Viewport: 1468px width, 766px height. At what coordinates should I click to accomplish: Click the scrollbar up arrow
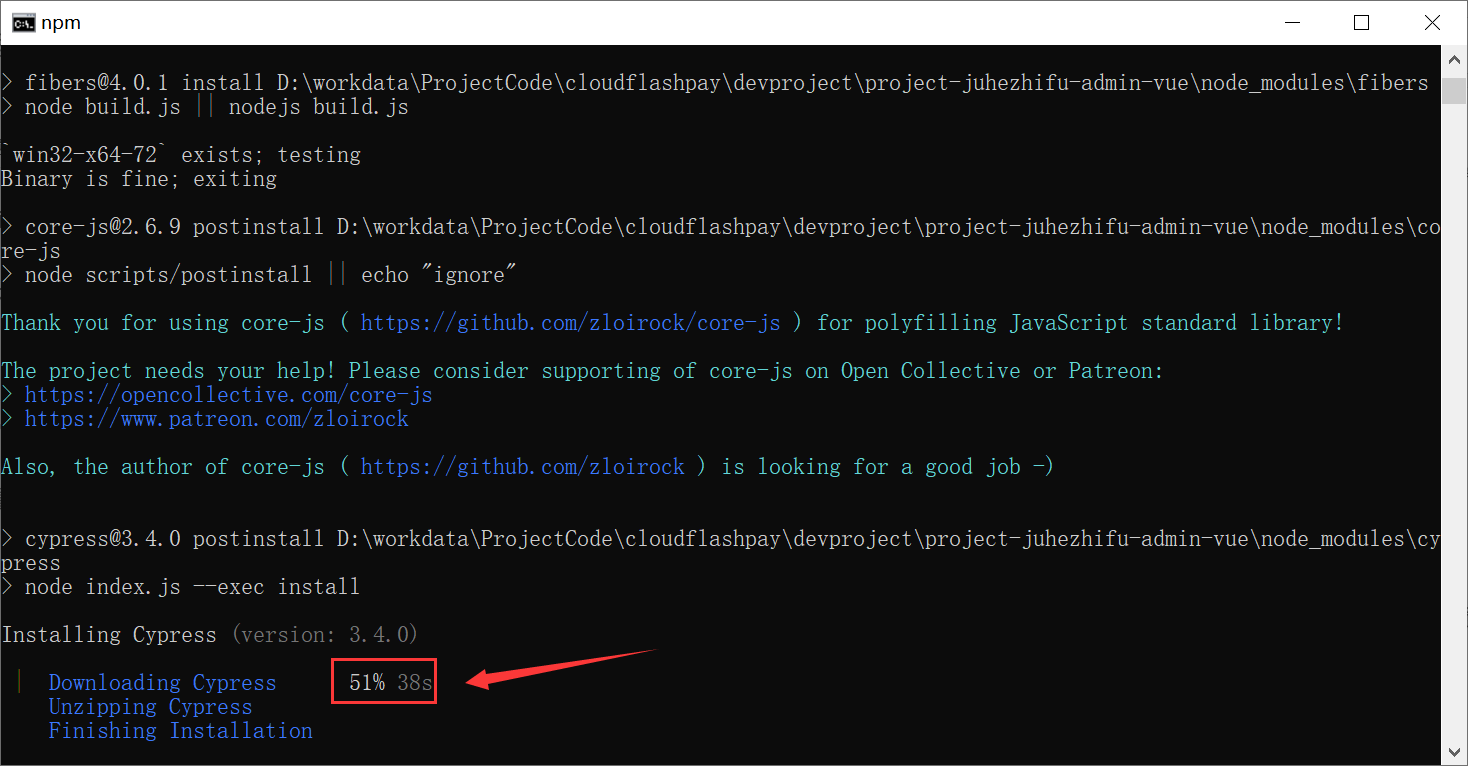[1455, 58]
